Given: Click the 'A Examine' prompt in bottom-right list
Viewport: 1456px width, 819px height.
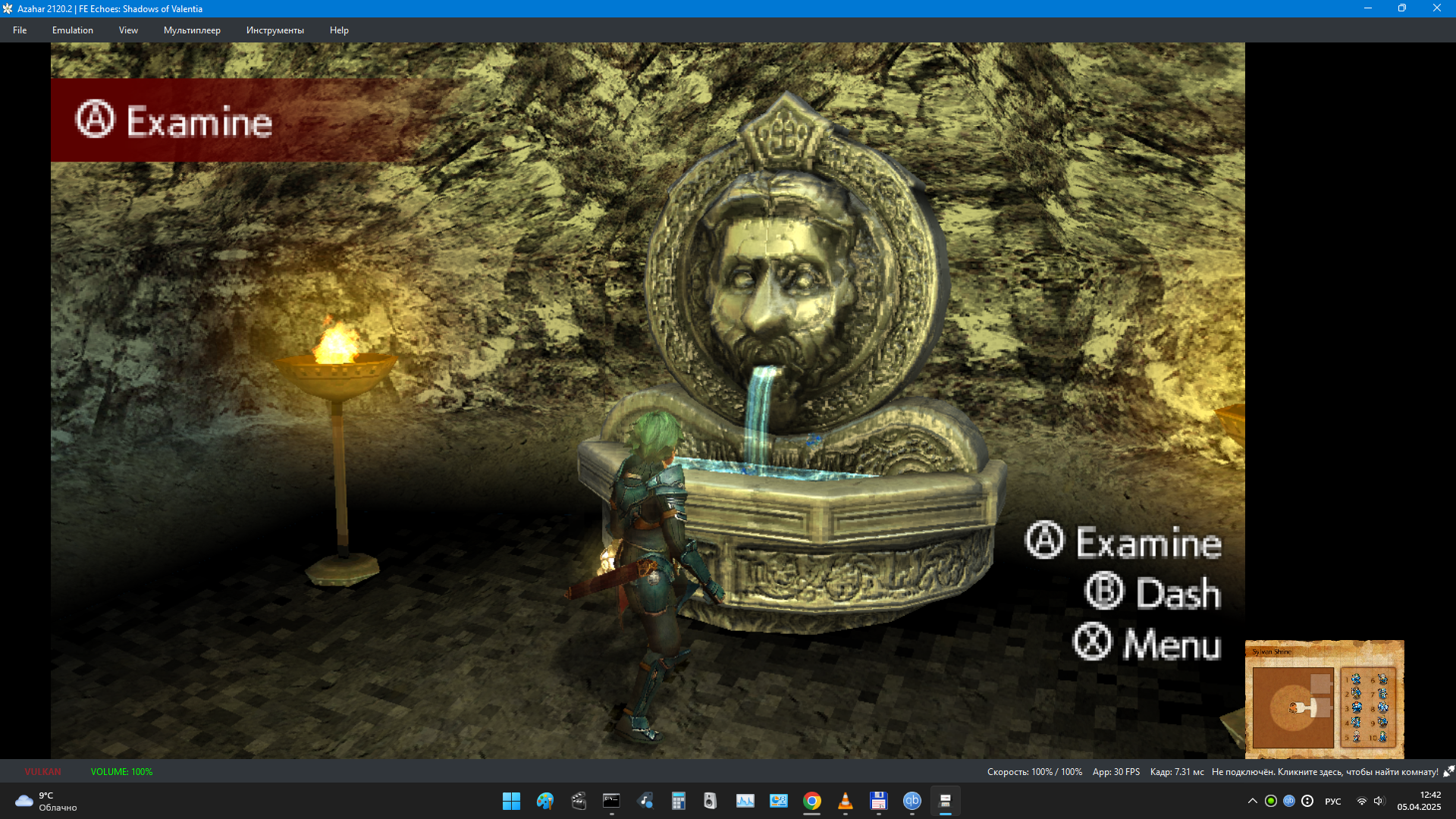Looking at the screenshot, I should click(x=1123, y=542).
